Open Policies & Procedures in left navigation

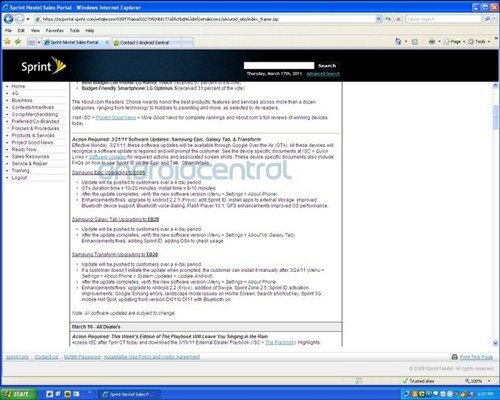click(x=35, y=128)
